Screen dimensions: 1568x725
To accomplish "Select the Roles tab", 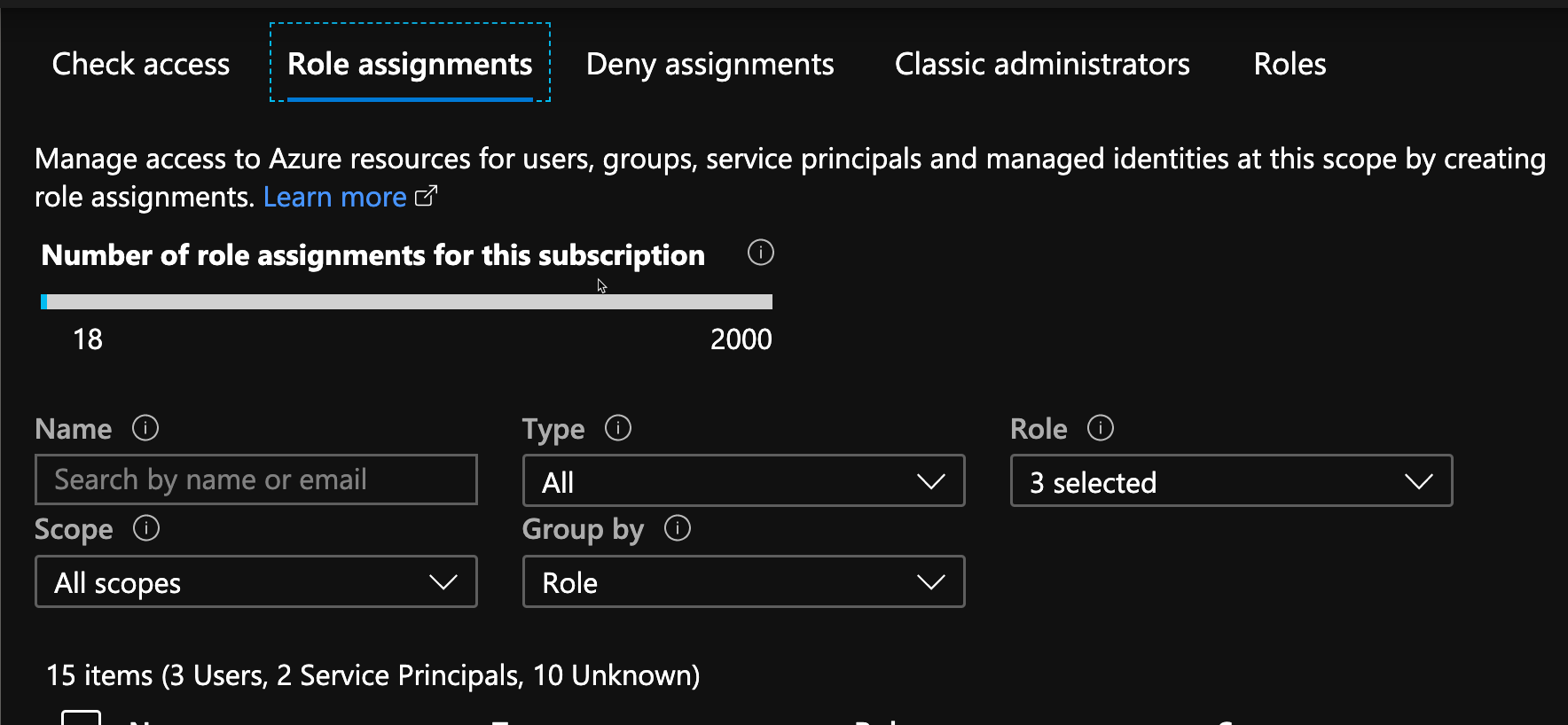I will pos(1290,64).
